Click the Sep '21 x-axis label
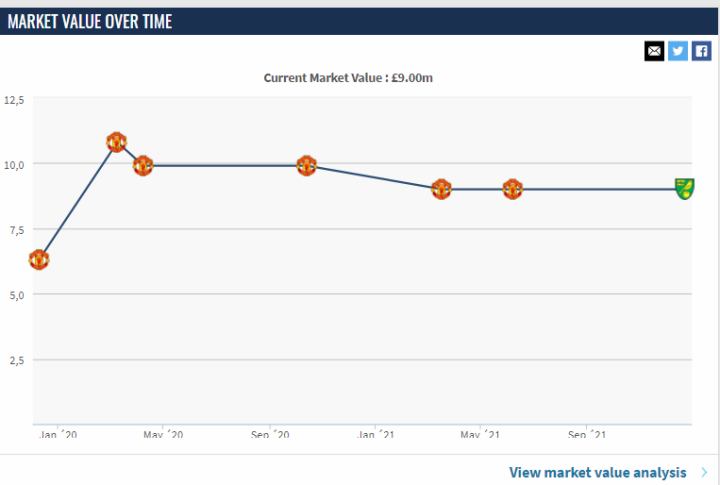Screen dimensions: 720x485 pyautogui.click(x=585, y=435)
